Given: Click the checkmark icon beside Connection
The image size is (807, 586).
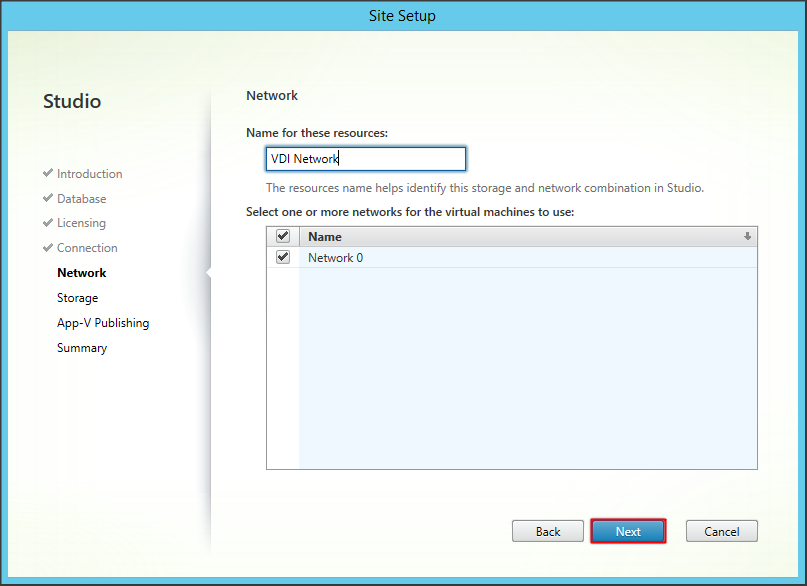Looking at the screenshot, I should (48, 248).
